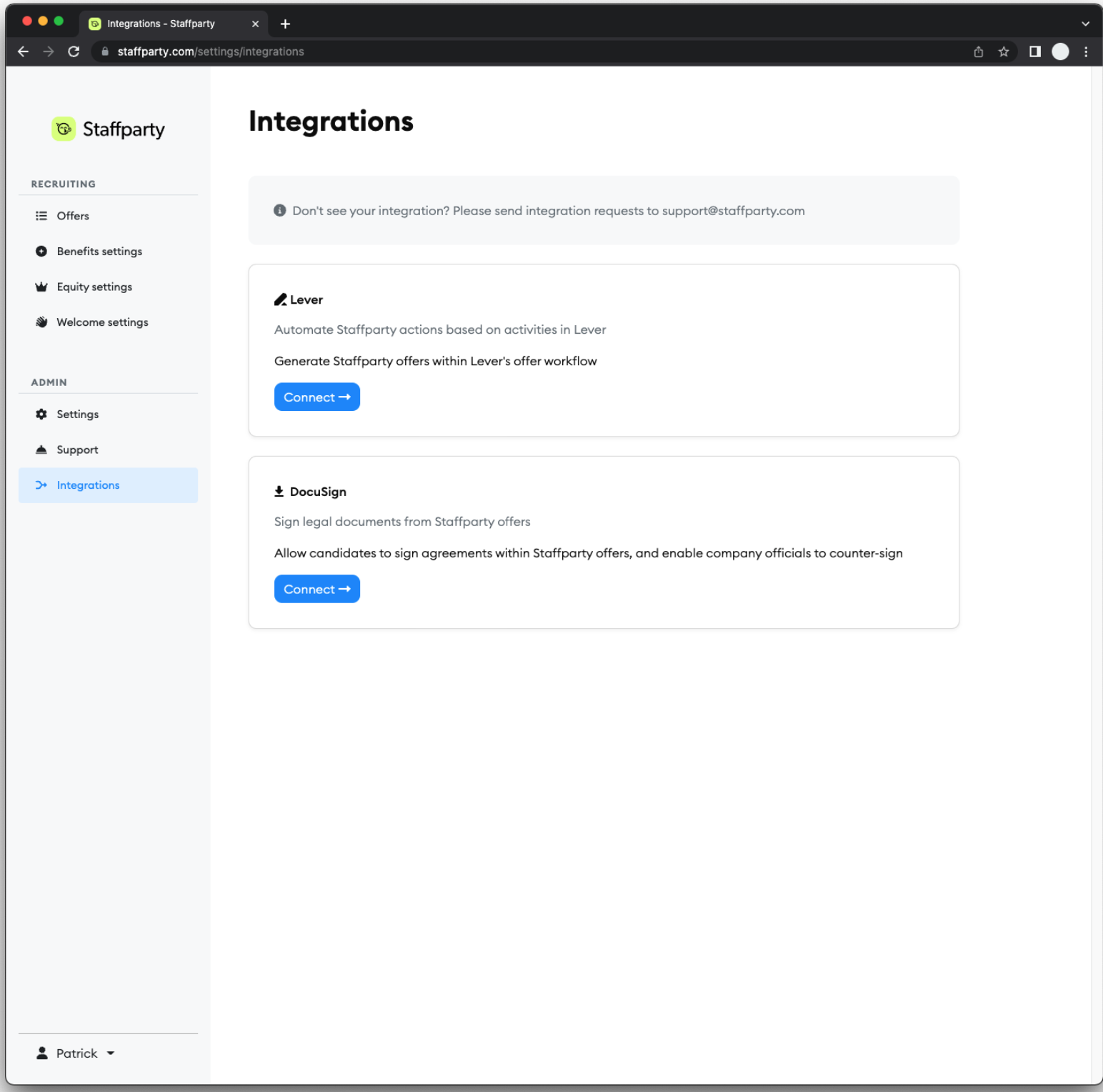Select the Integrations arrow icon
Viewport: 1103px width, 1092px height.
[x=41, y=485]
